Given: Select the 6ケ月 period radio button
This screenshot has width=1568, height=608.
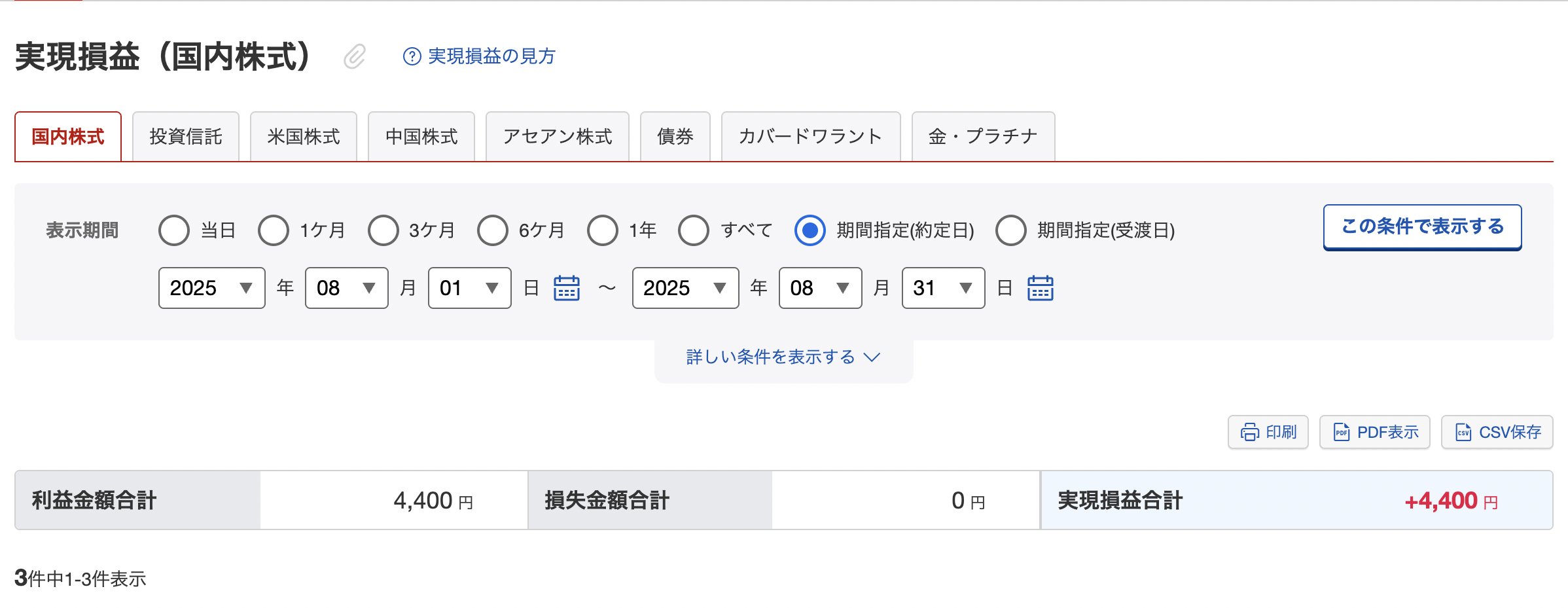Looking at the screenshot, I should (492, 230).
